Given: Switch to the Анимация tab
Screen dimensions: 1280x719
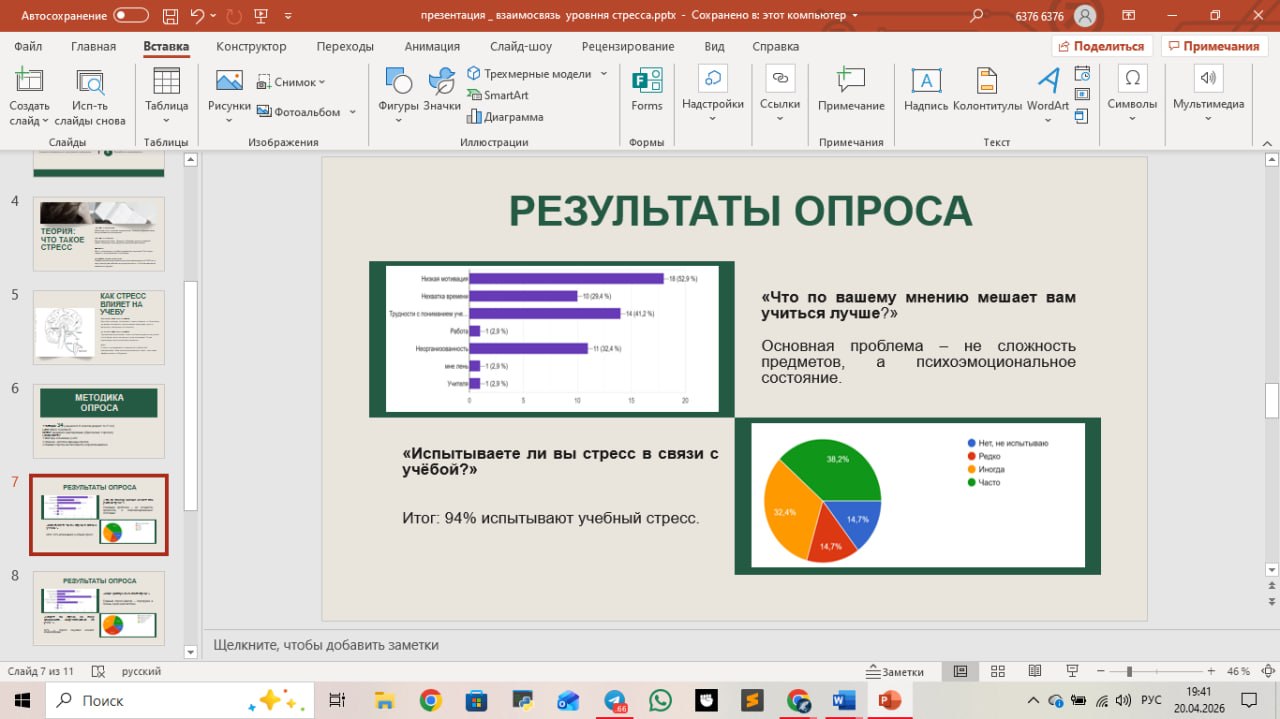Looking at the screenshot, I should (432, 46).
